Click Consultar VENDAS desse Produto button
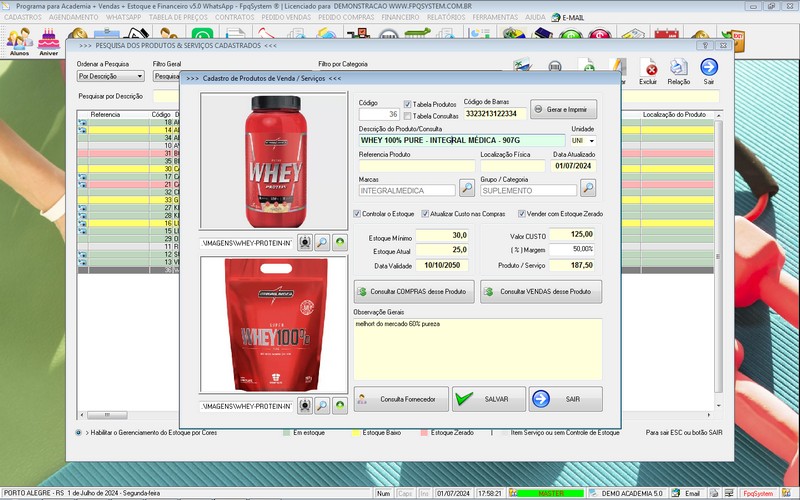Screen dimensions: 800x500 (541, 292)
